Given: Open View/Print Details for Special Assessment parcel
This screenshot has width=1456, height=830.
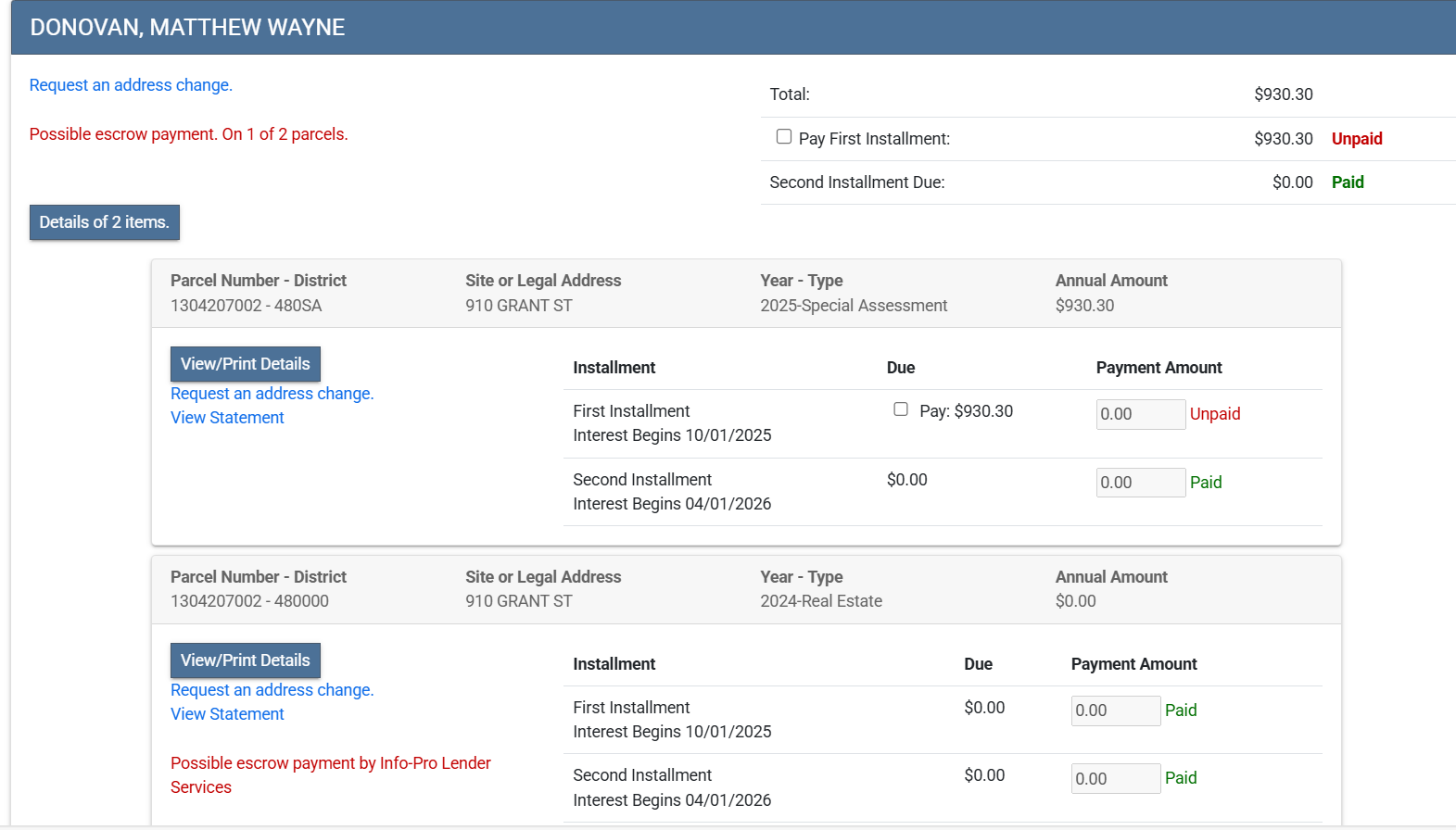Looking at the screenshot, I should [x=245, y=364].
